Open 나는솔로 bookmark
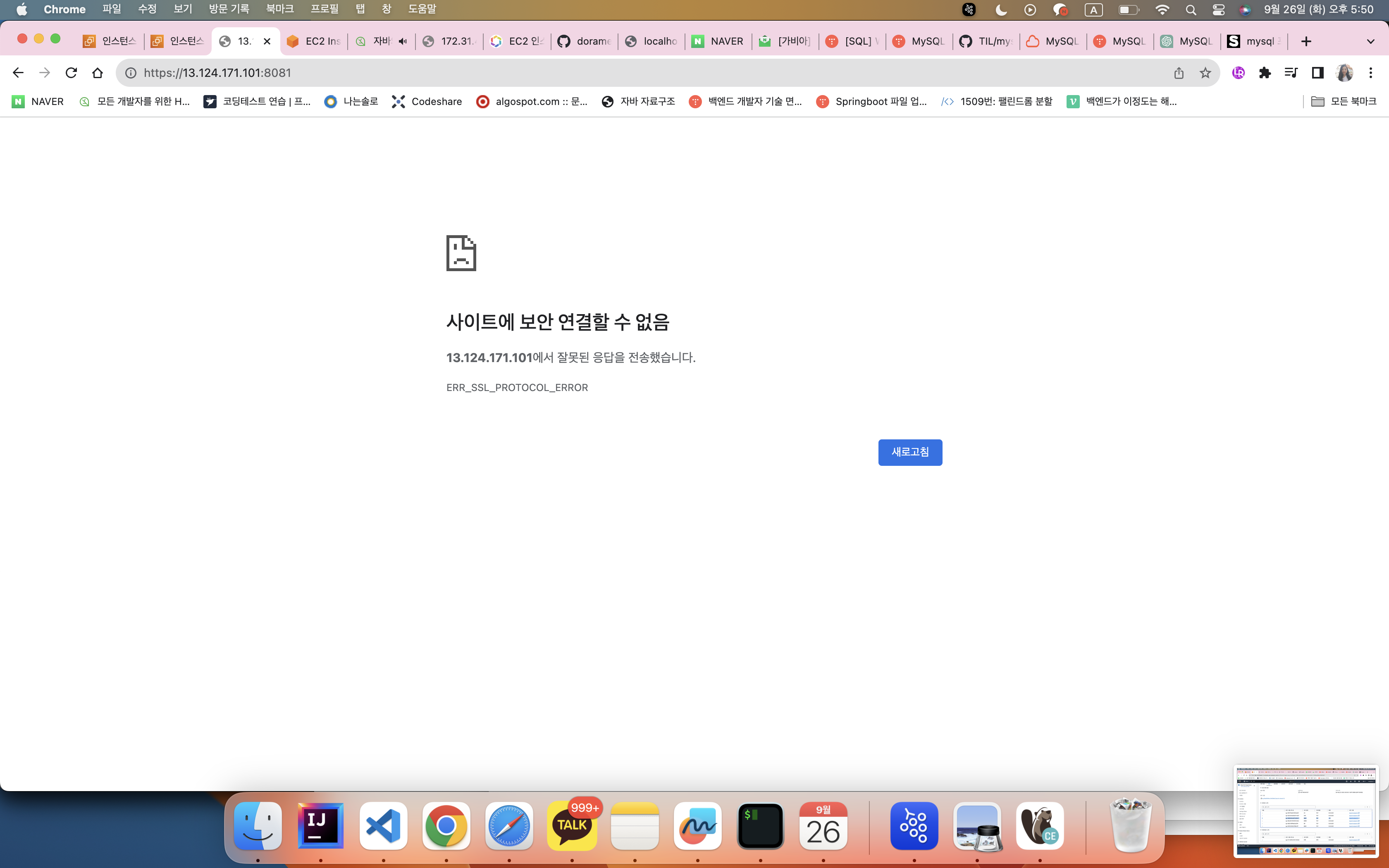This screenshot has height=868, width=1389. (351, 102)
